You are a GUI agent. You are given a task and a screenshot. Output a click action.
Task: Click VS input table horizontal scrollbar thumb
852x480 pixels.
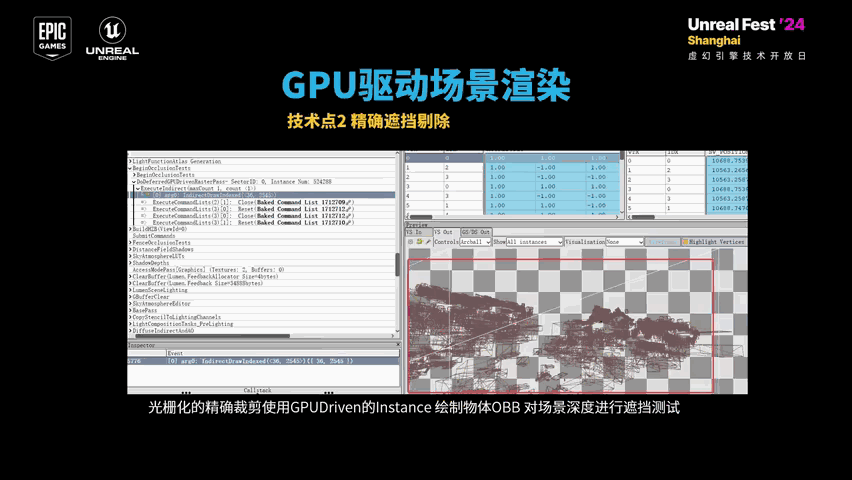click(x=421, y=217)
